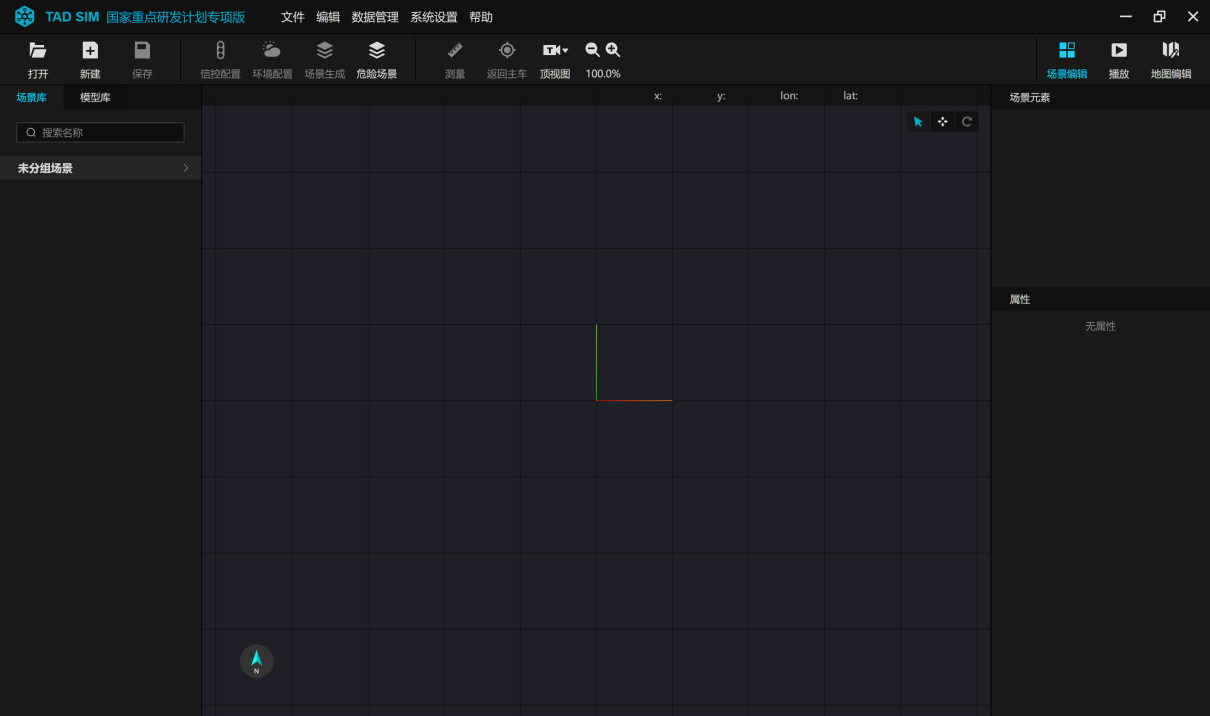The width and height of the screenshot is (1210, 716).
Task: Click the north compass icon
Action: pos(257,661)
